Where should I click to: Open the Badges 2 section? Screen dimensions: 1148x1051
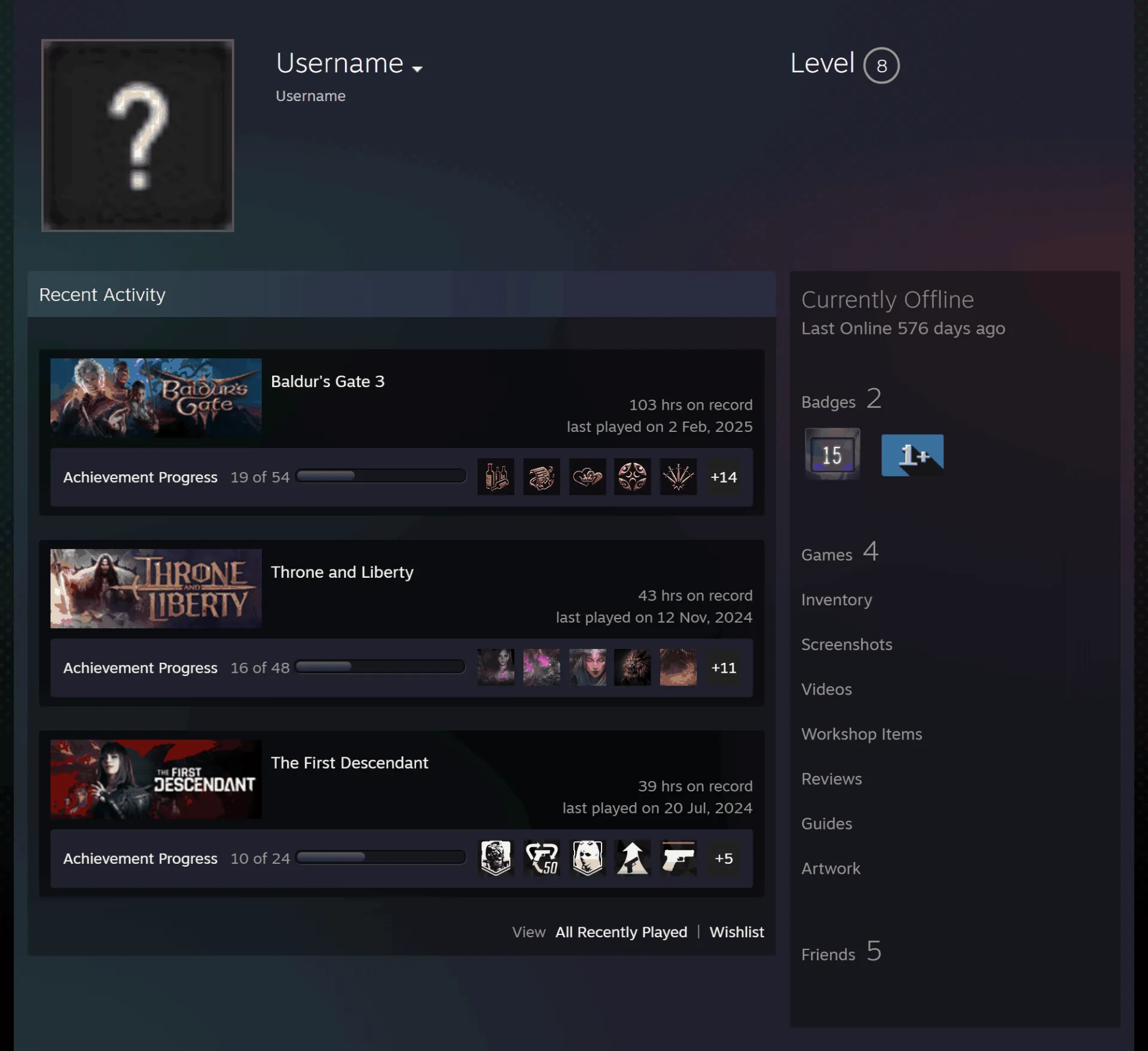[x=841, y=400]
